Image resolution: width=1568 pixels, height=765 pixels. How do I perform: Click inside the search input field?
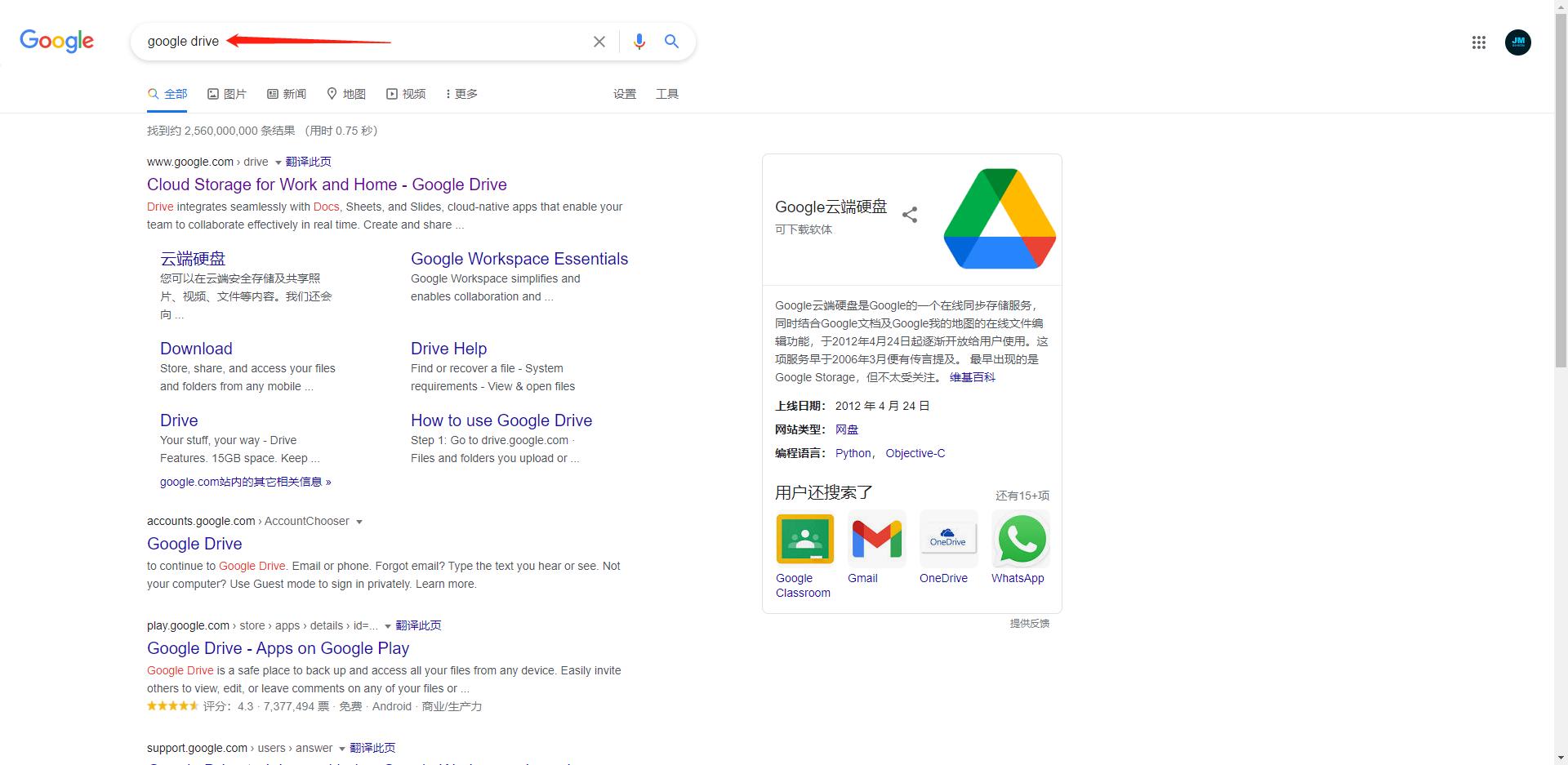tap(367, 41)
